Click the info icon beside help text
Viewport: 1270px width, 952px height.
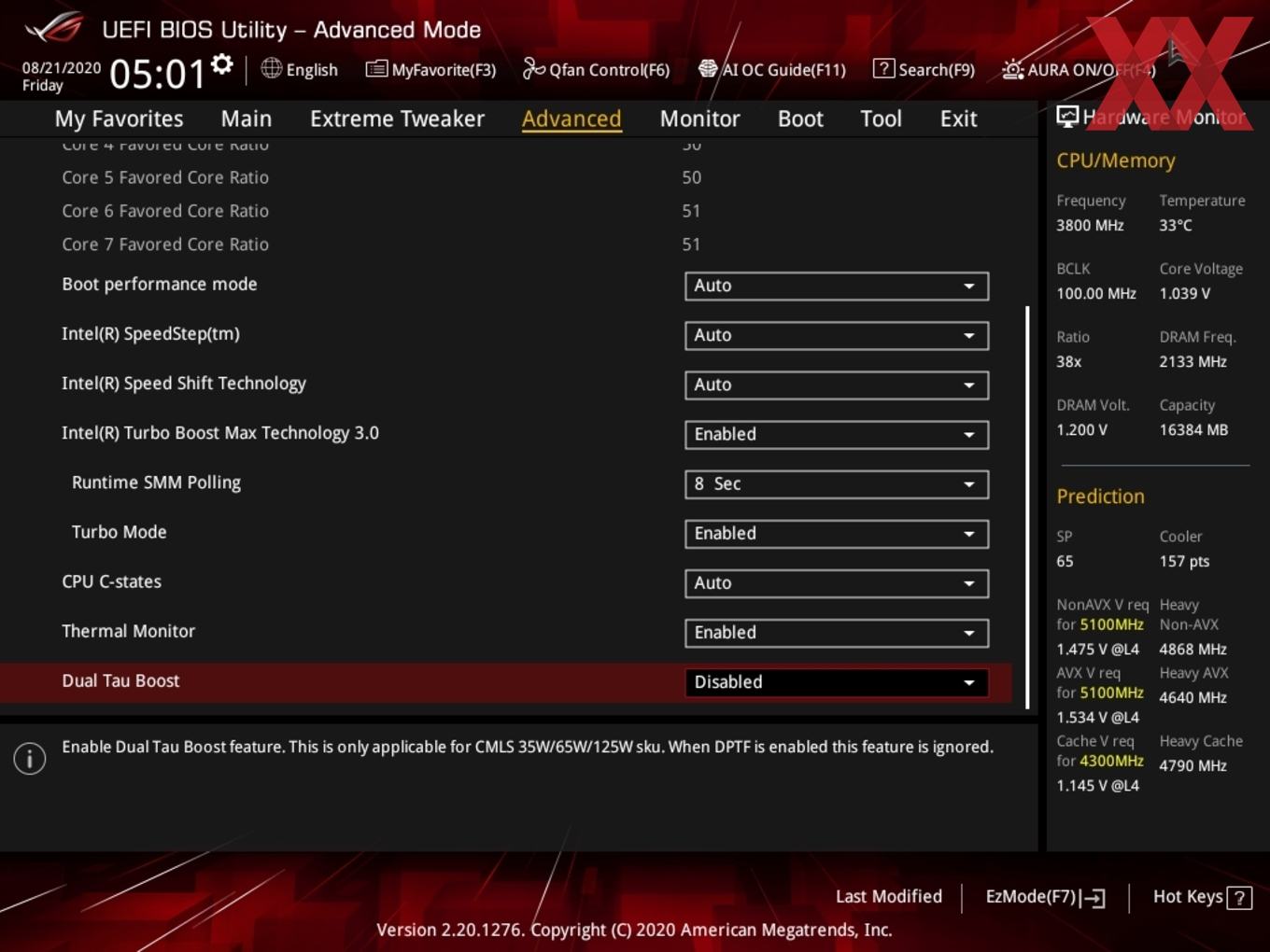pos(30,758)
